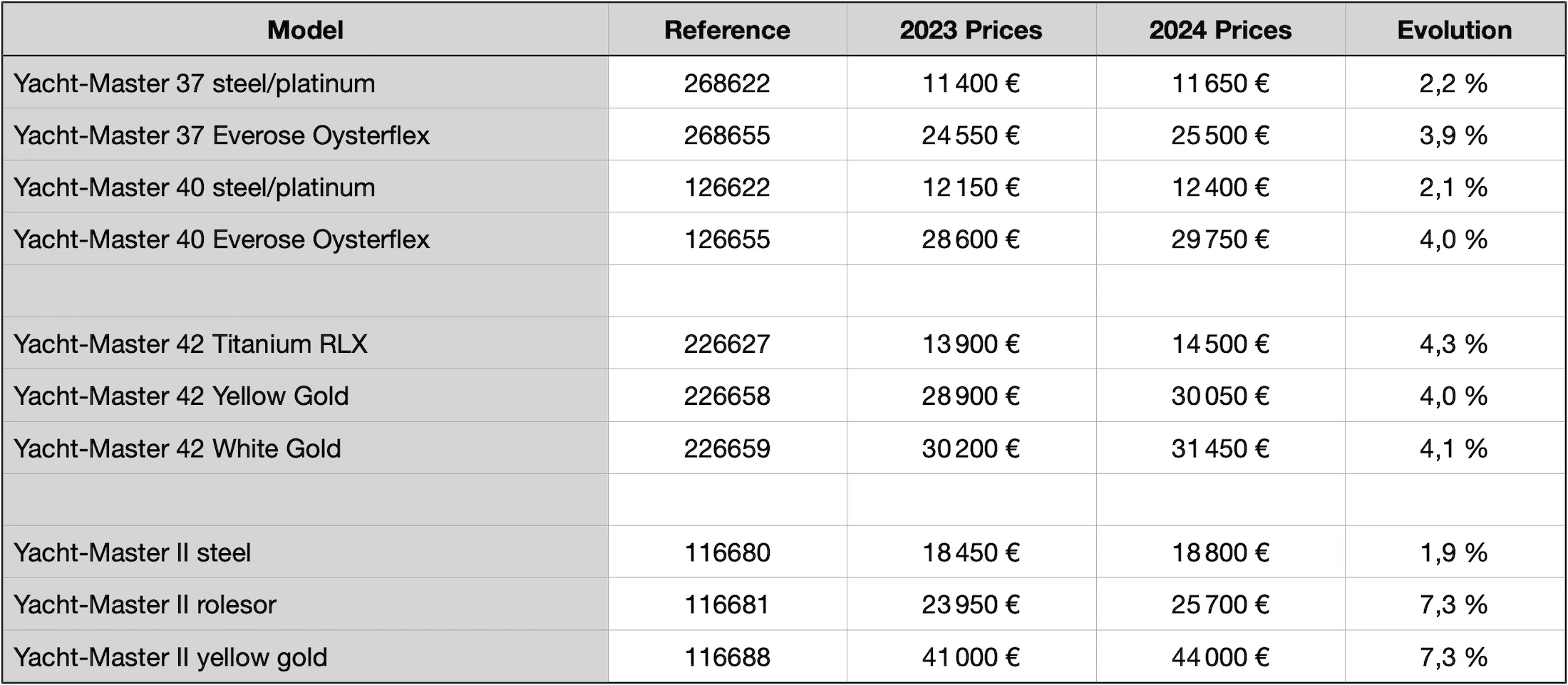
Task: Select the 14 500 € price cell
Action: tap(1220, 344)
